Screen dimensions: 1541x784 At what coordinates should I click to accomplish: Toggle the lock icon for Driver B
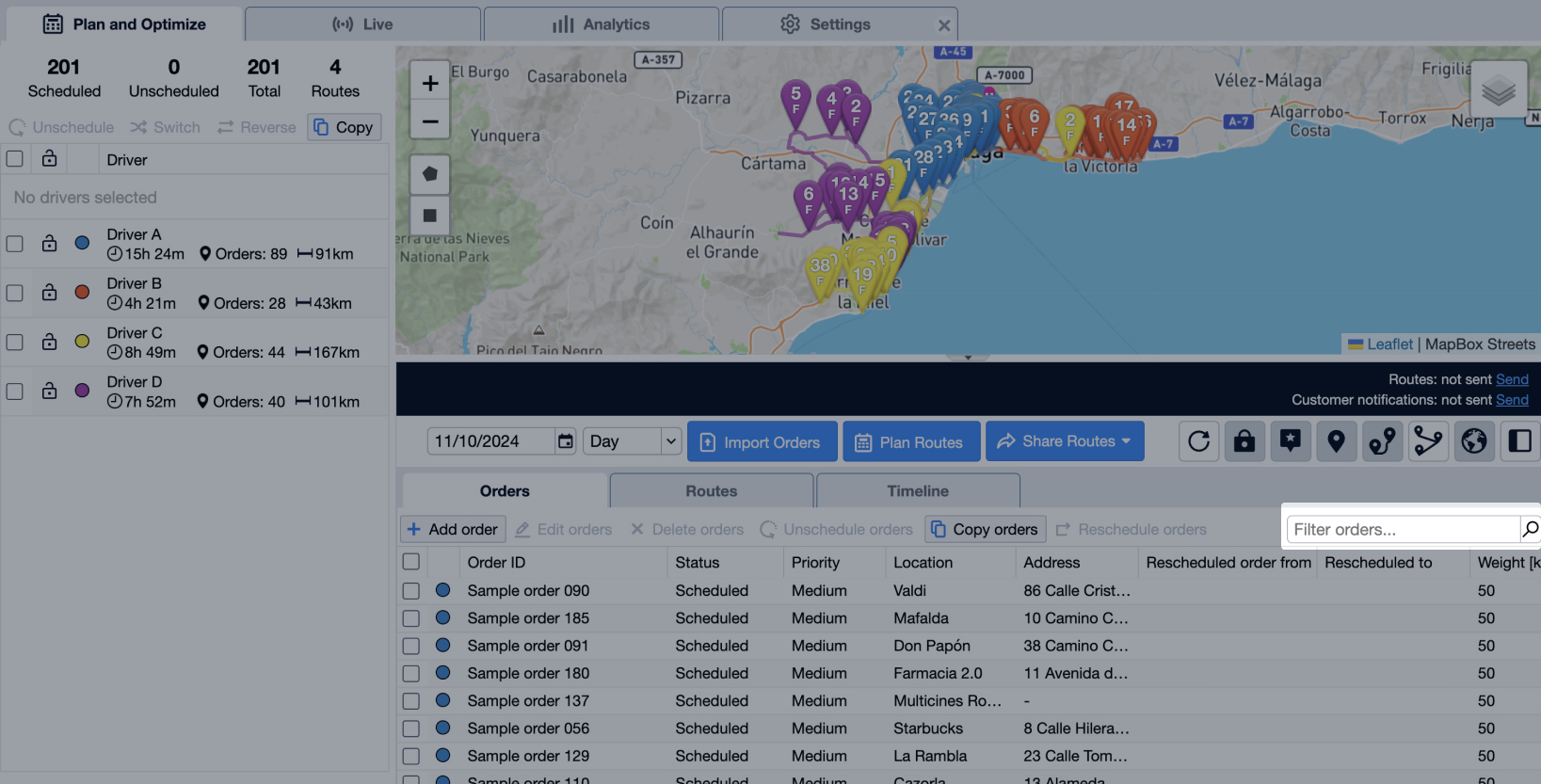(49, 293)
